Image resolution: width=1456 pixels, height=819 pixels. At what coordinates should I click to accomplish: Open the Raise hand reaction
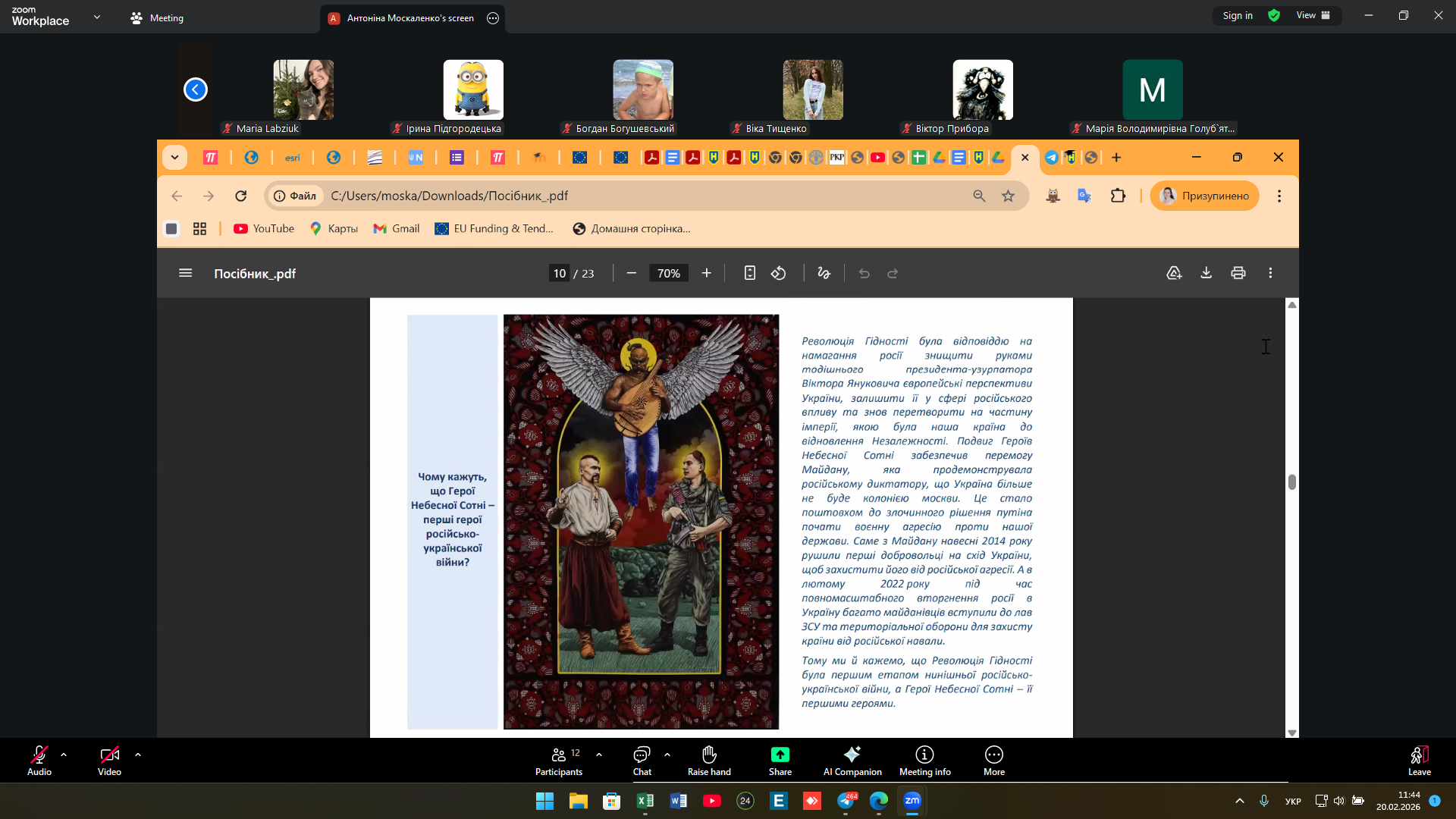709,760
